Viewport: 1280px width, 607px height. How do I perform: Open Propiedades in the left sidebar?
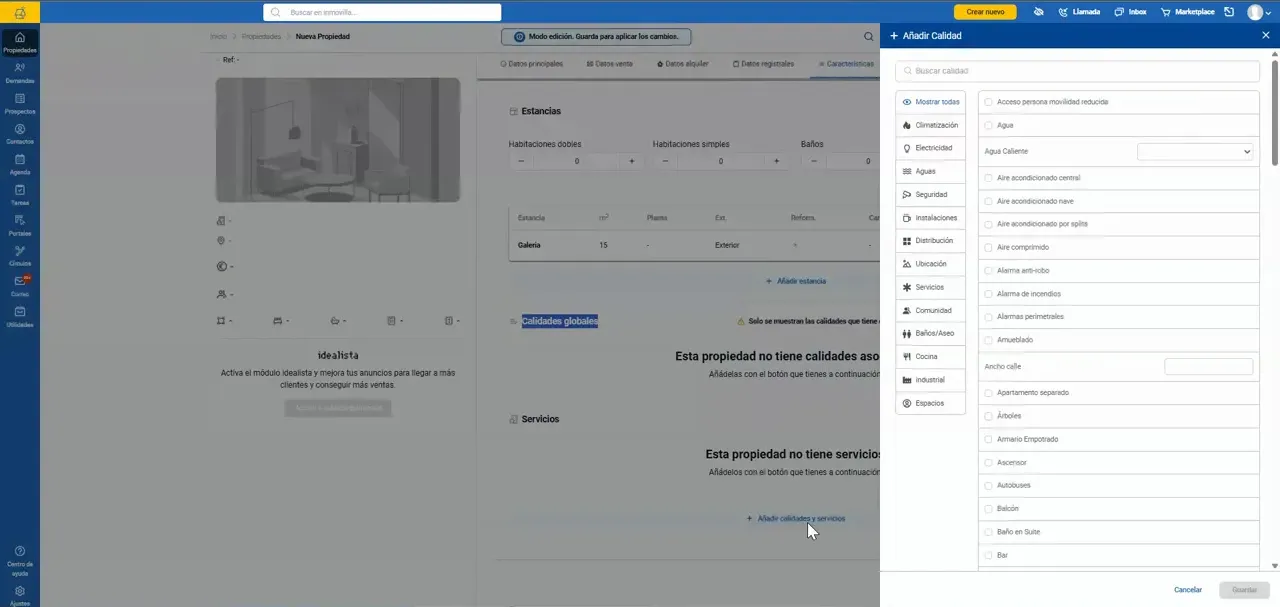coord(20,43)
